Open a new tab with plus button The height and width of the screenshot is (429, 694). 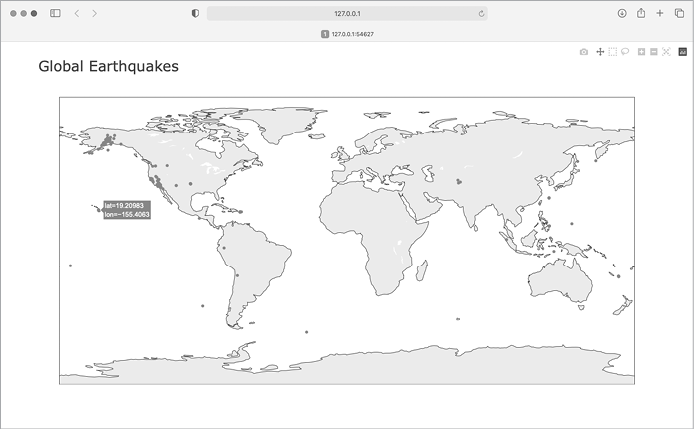(660, 13)
